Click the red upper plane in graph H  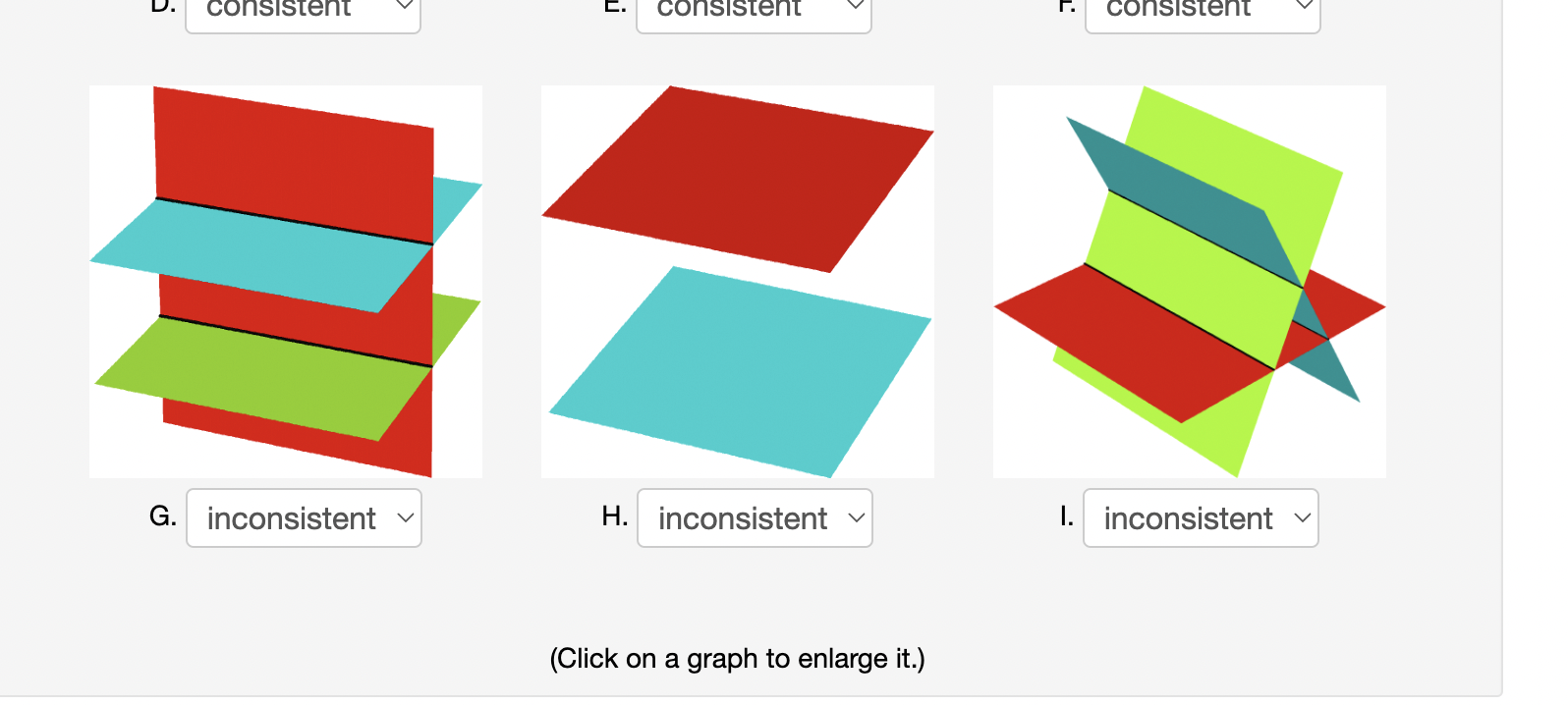(x=737, y=177)
